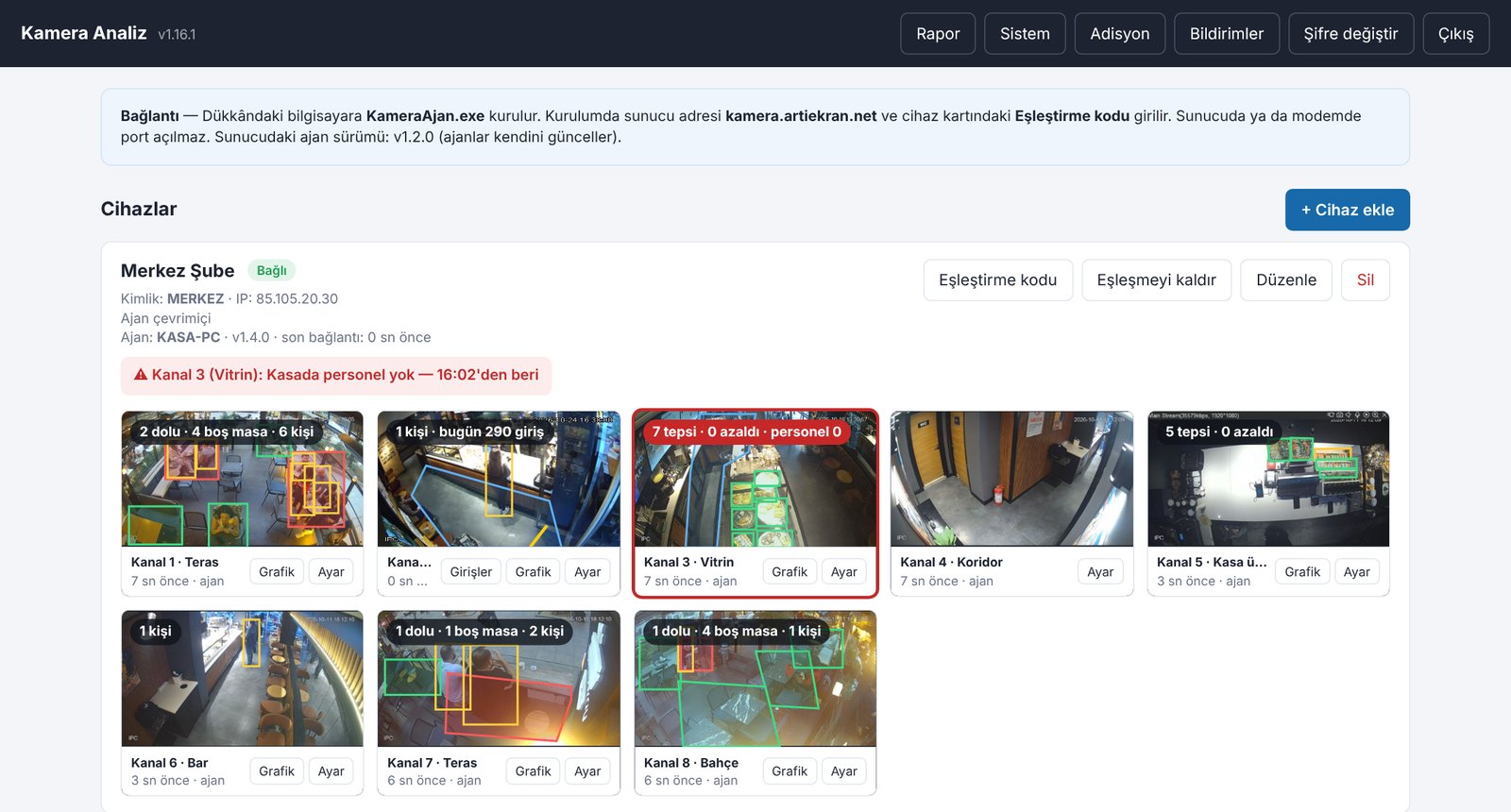
Task: Open Ayar for Kanal 4 · Koridor
Action: (1100, 572)
